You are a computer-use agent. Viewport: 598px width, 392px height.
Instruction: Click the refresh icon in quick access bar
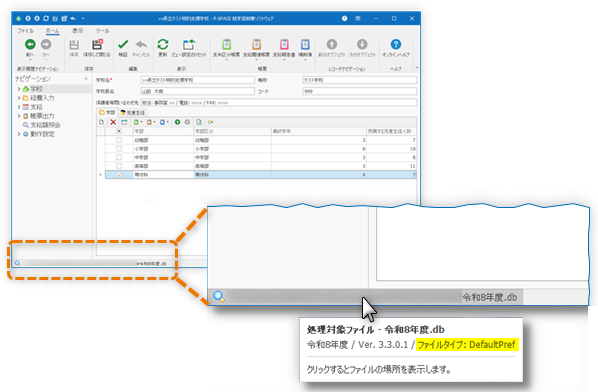click(46, 18)
